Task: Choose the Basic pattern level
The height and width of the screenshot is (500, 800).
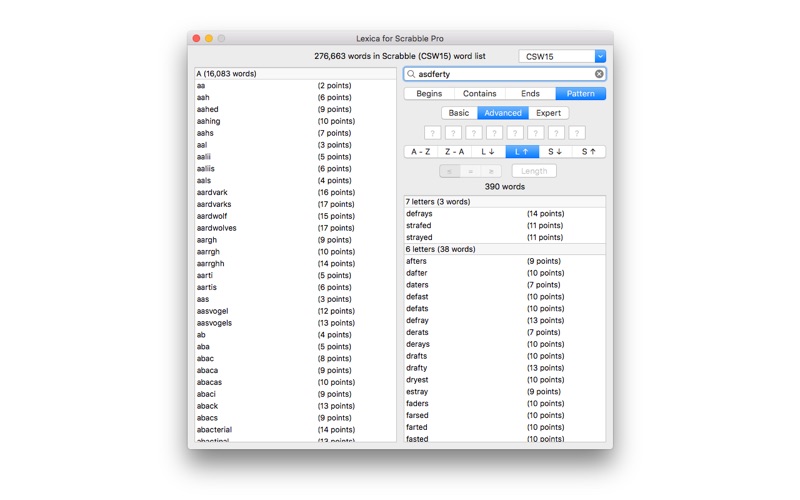Action: click(459, 113)
